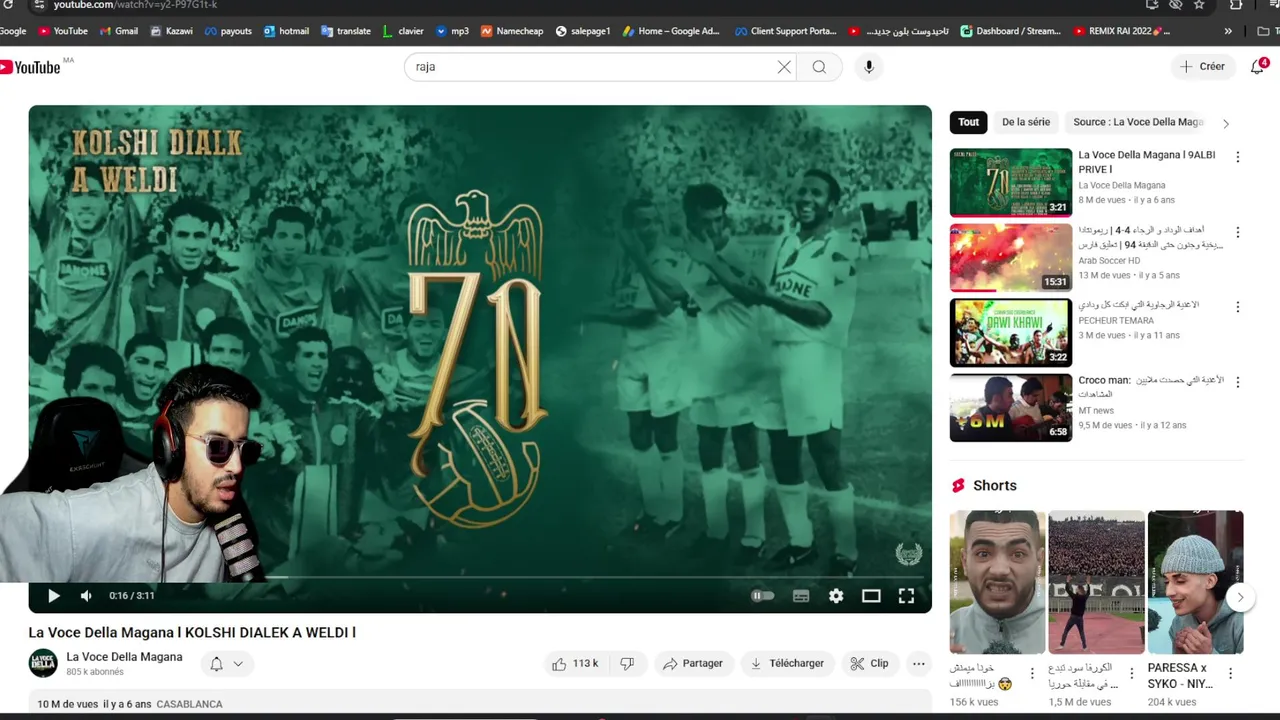Click the browser address bar URL

[135, 5]
